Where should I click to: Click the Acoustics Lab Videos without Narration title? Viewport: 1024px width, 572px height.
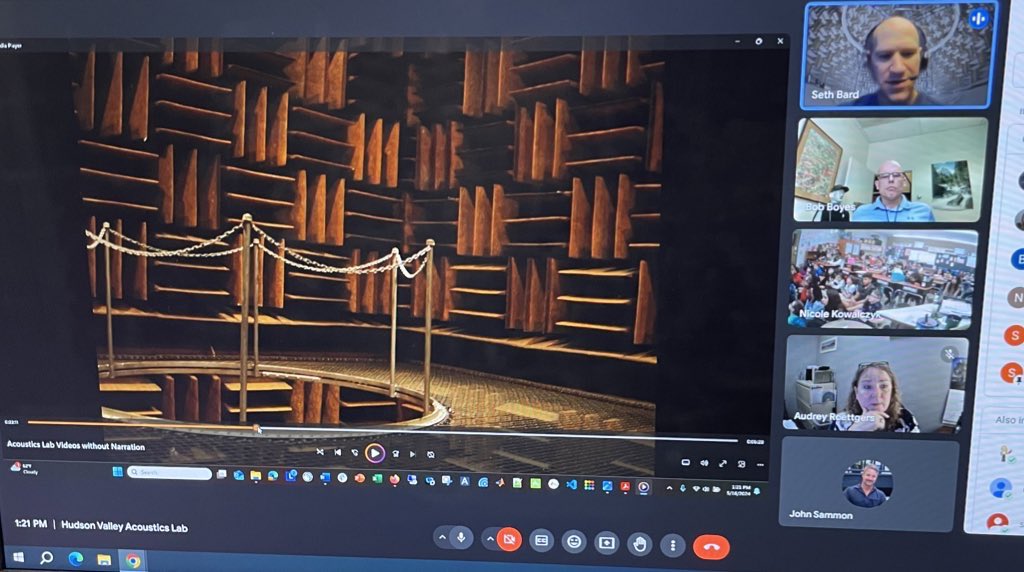click(x=76, y=445)
